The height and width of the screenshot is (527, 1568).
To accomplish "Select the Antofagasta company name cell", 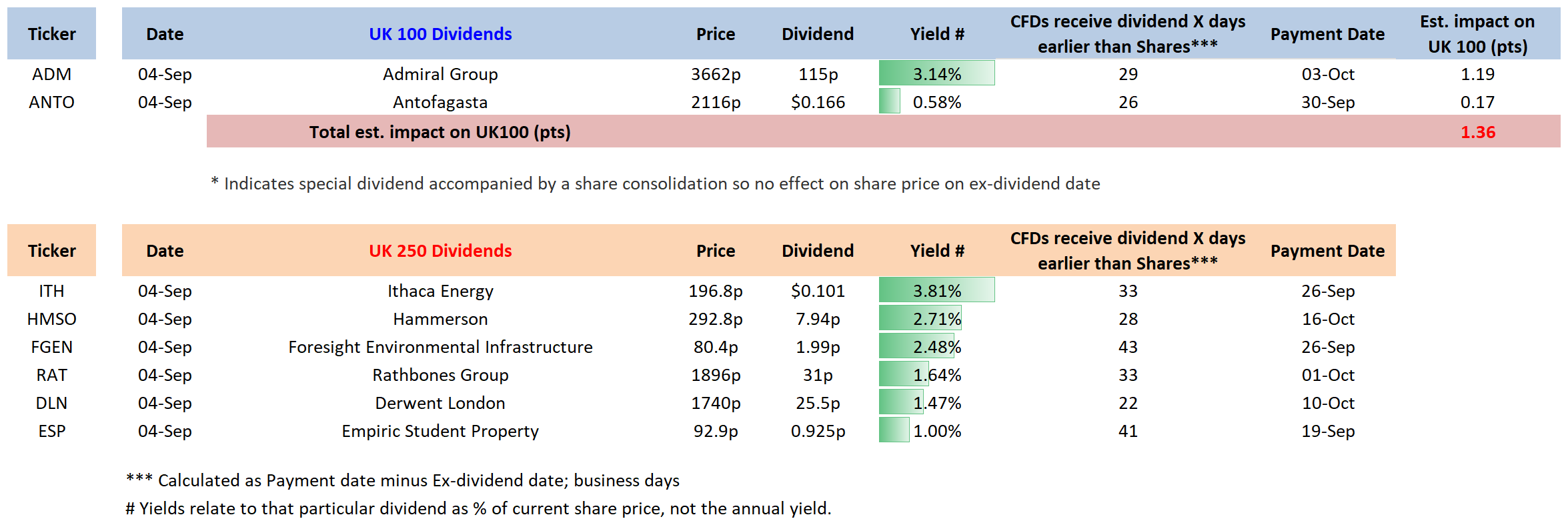I will pyautogui.click(x=440, y=102).
